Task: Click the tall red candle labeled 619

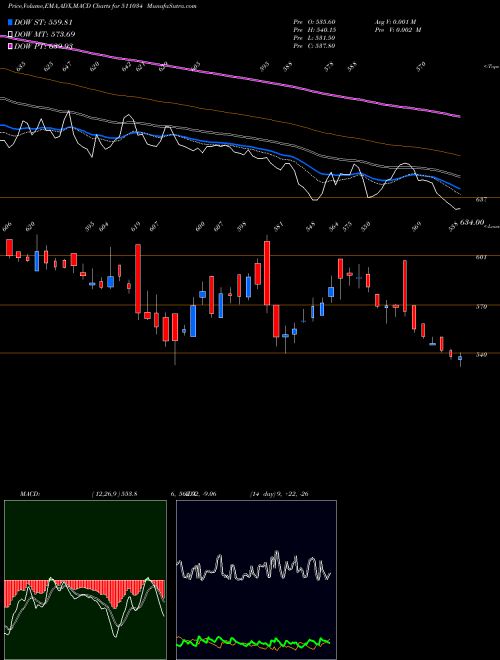Action: click(138, 279)
